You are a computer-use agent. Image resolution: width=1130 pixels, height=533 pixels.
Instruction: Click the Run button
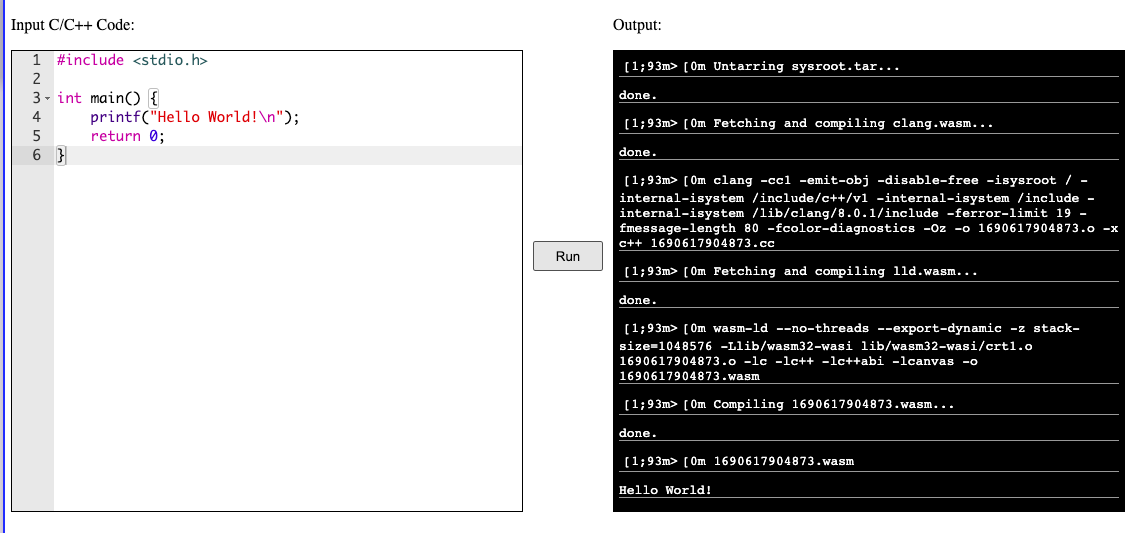[x=568, y=256]
